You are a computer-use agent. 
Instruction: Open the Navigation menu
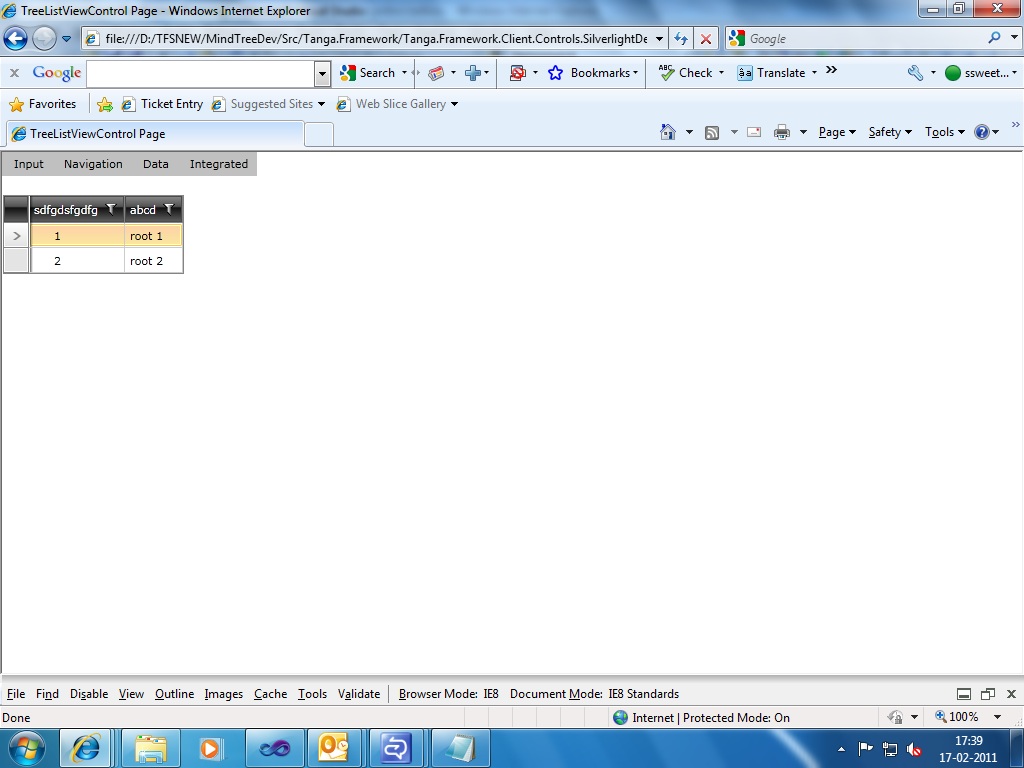tap(93, 164)
